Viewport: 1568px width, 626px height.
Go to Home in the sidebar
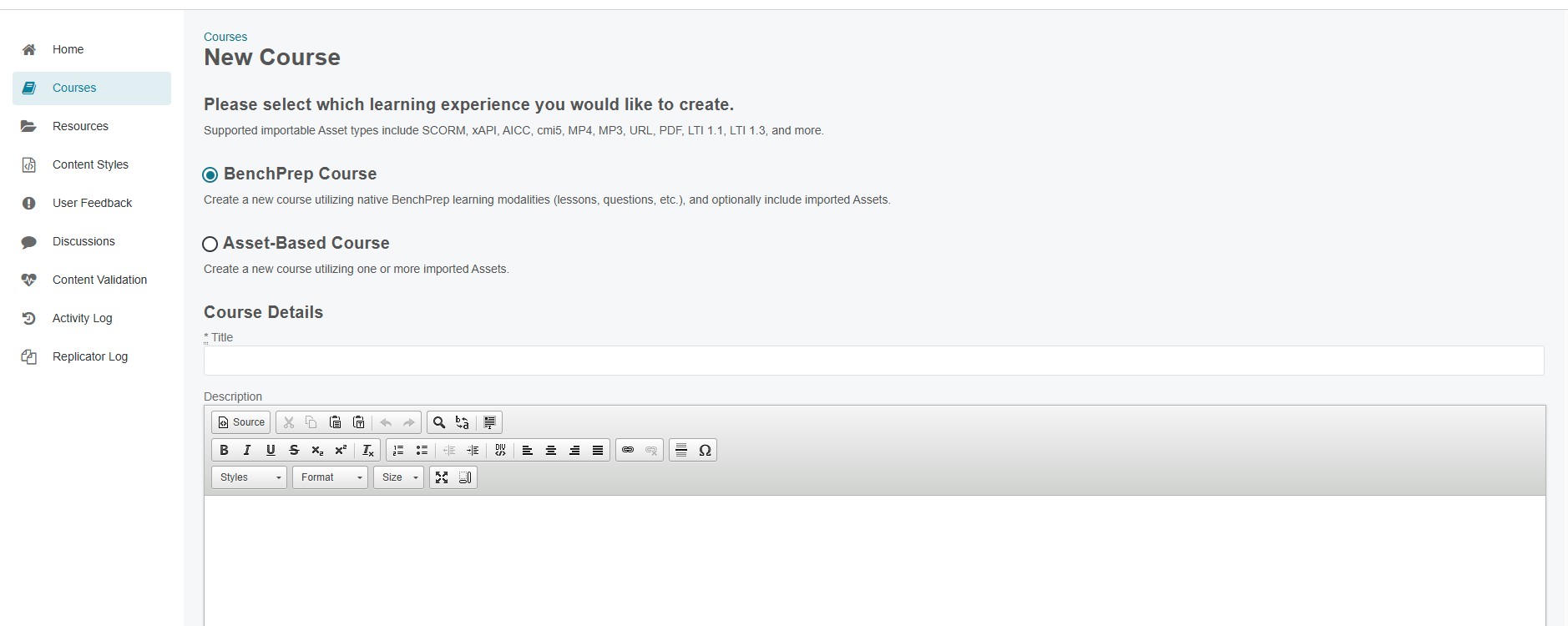coord(92,50)
